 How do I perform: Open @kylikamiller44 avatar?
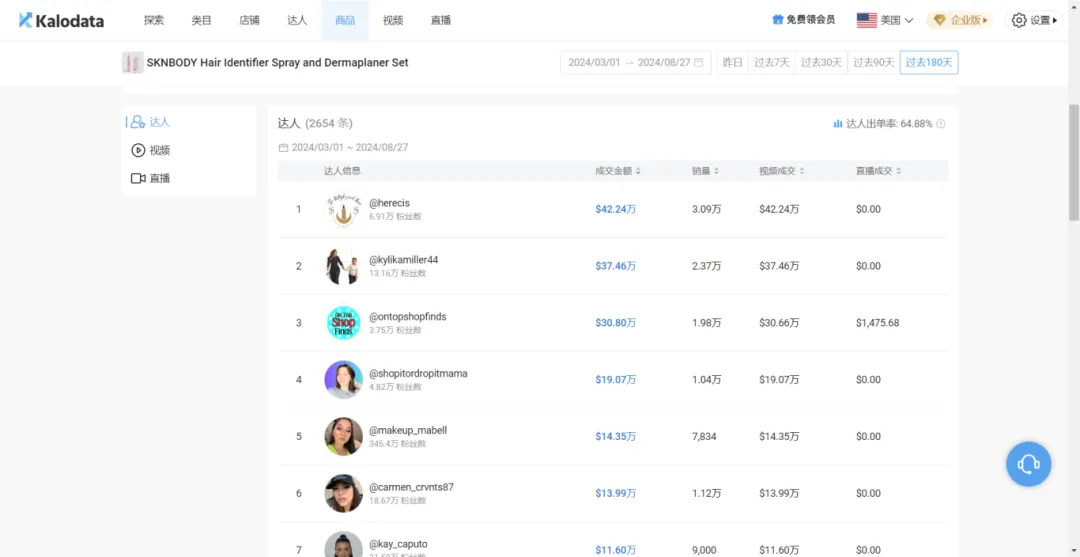(x=343, y=266)
